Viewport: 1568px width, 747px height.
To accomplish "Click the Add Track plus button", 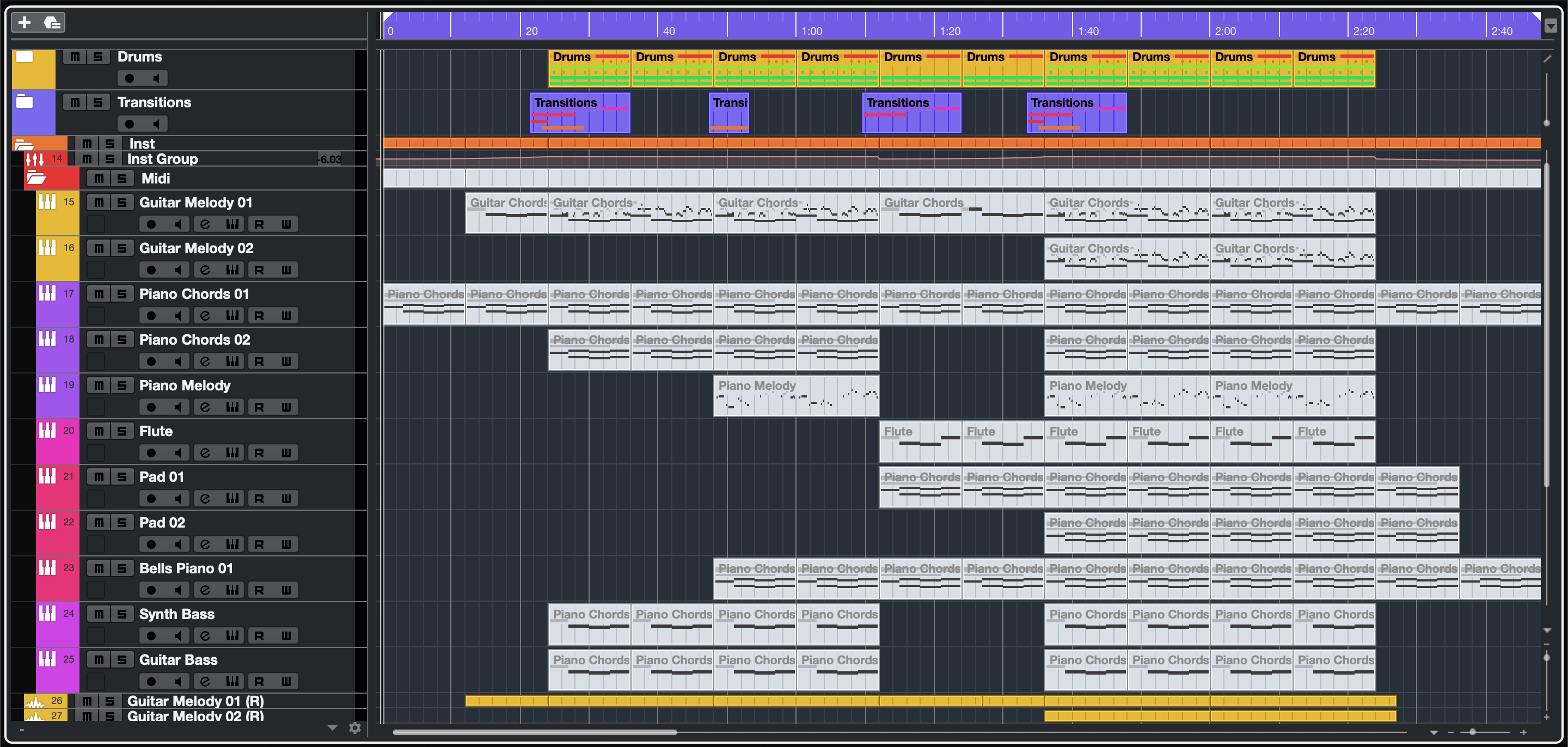I will pyautogui.click(x=24, y=22).
